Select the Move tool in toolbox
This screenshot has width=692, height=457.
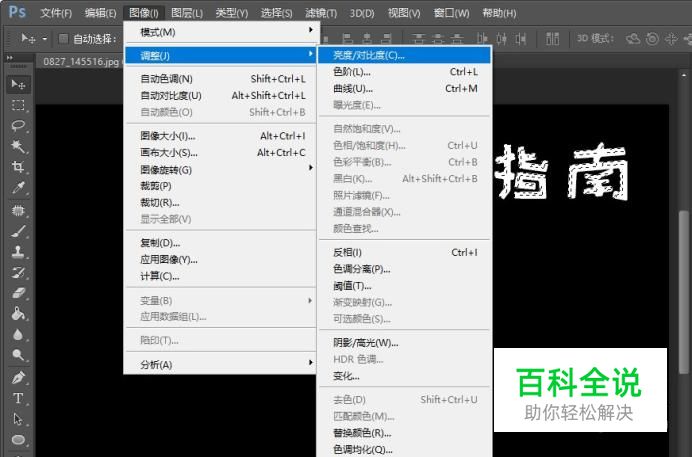(x=18, y=84)
